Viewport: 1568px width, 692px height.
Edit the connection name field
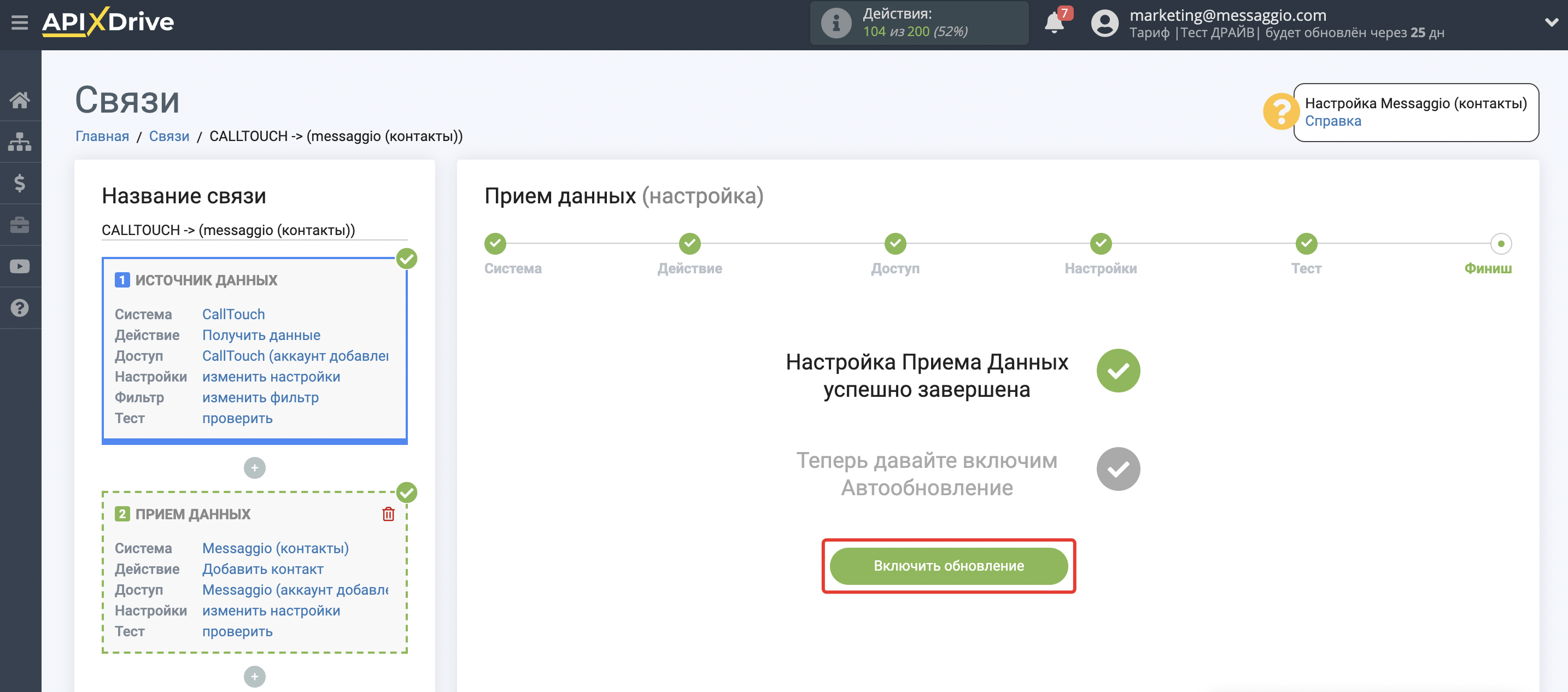(254, 230)
